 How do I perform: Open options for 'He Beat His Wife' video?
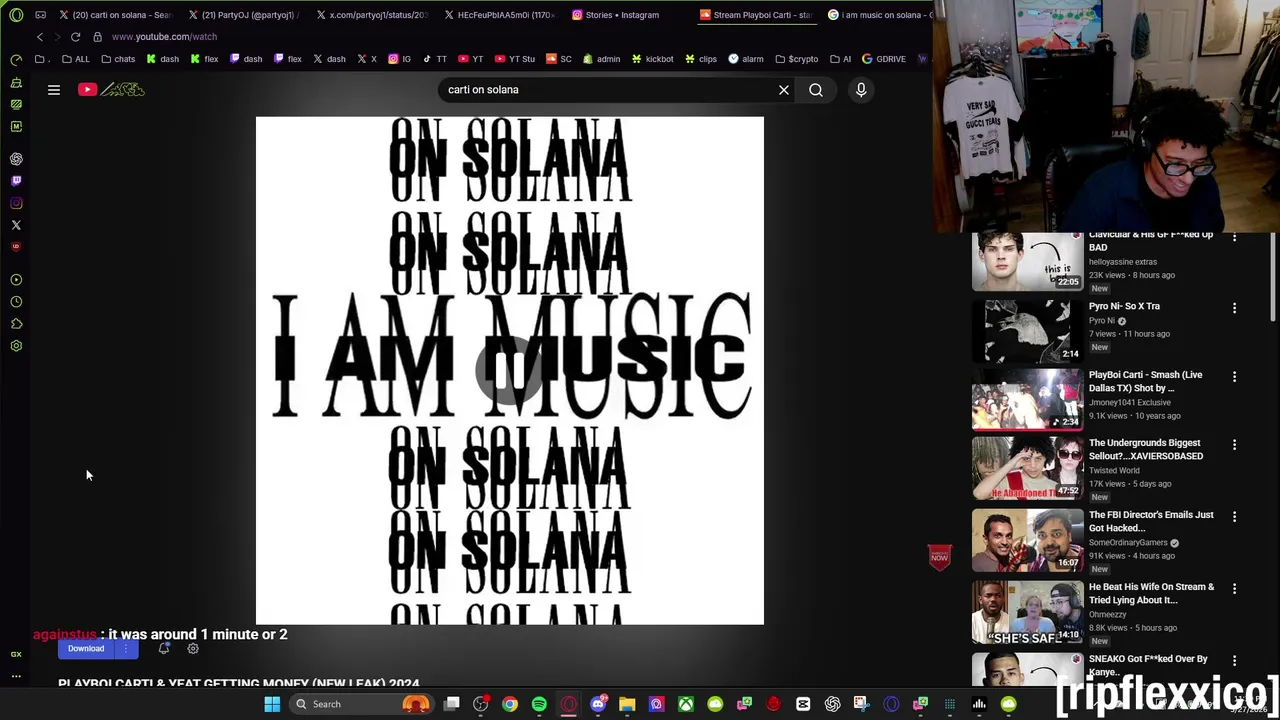pyautogui.click(x=1234, y=589)
